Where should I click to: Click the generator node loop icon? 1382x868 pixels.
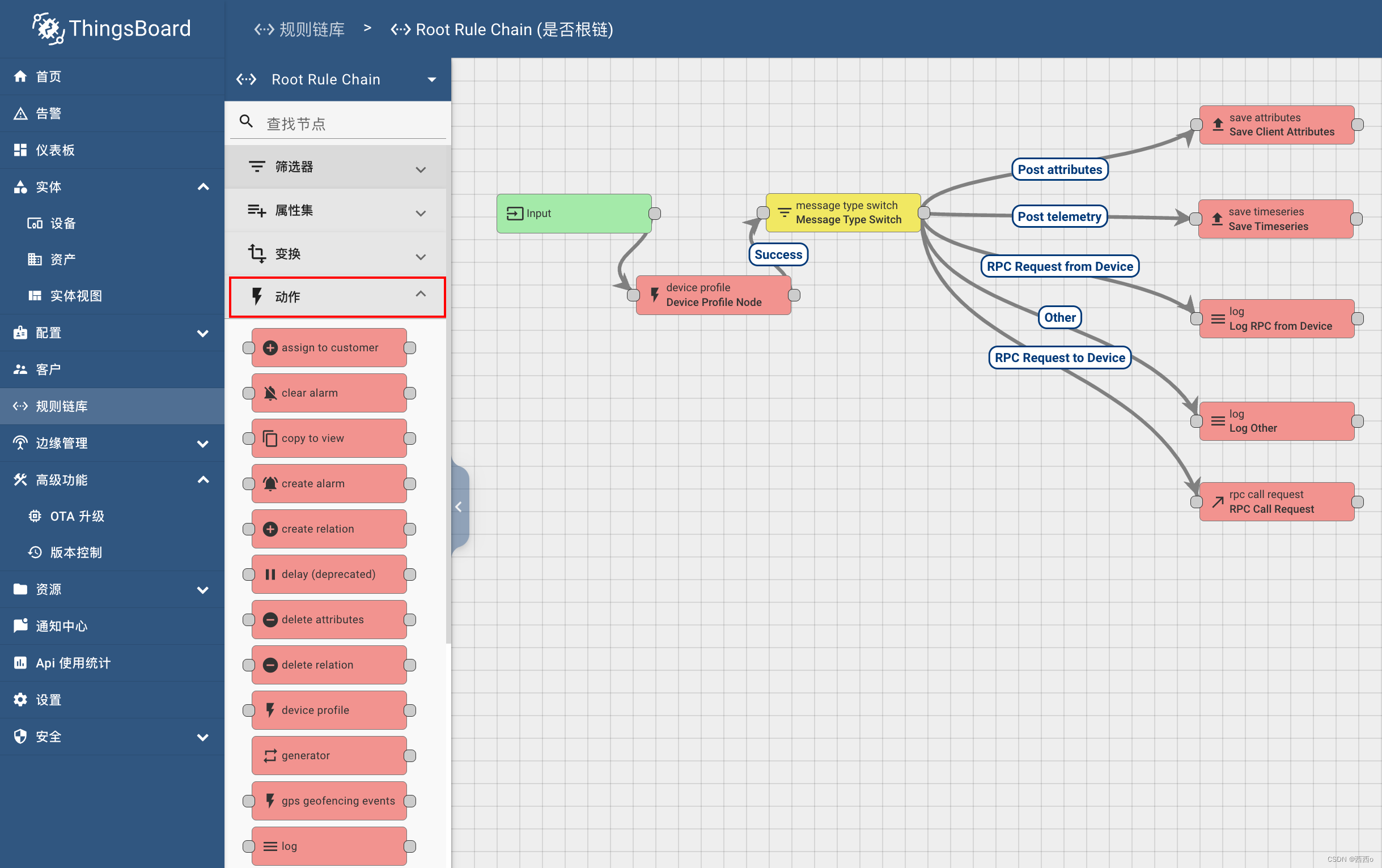tap(270, 756)
